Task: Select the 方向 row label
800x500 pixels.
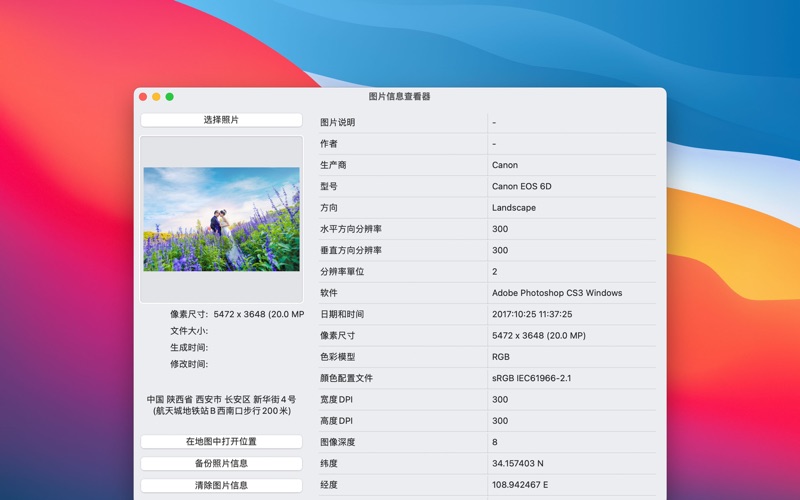Action: pos(329,208)
